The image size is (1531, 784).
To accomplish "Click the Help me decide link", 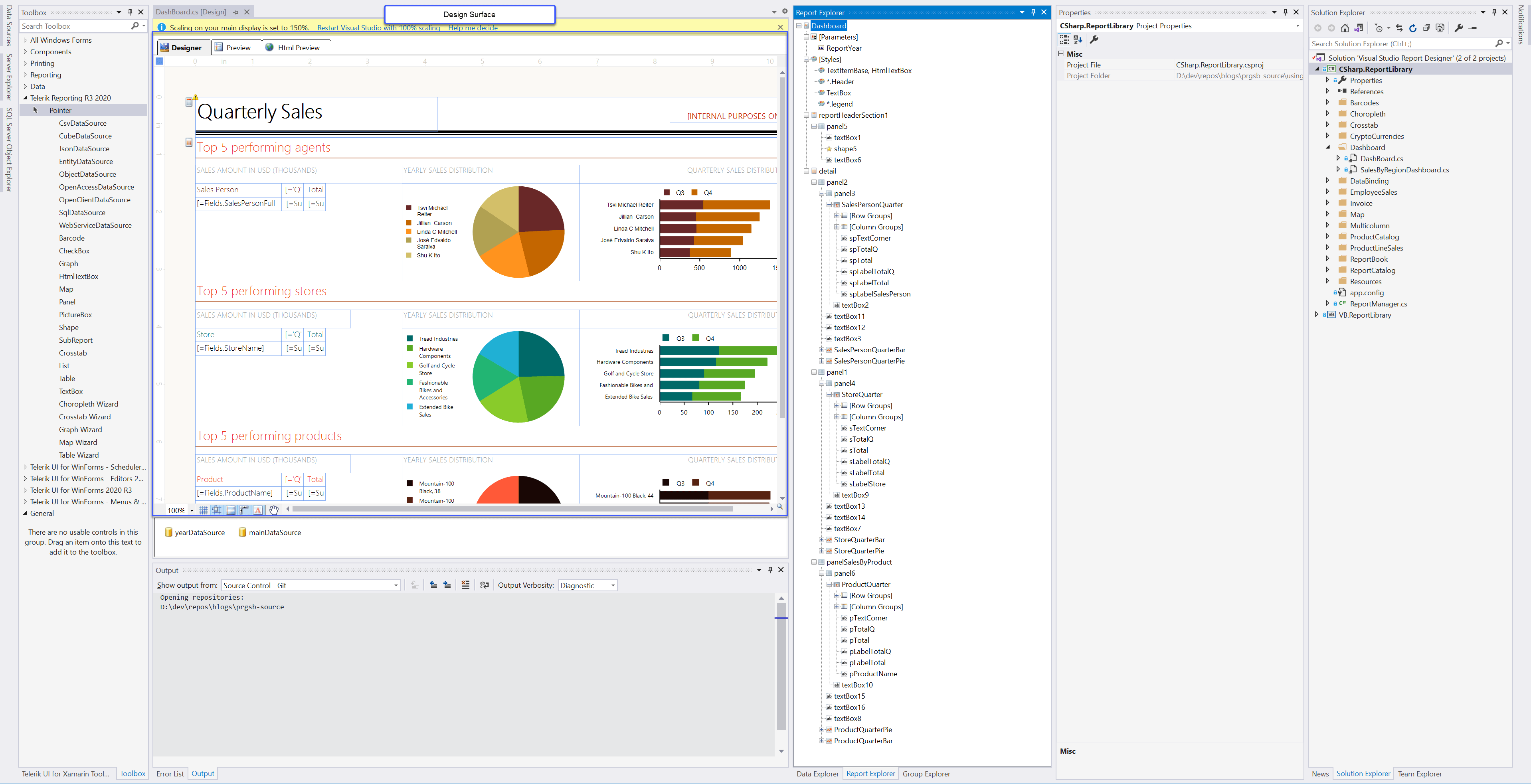I will pyautogui.click(x=473, y=28).
